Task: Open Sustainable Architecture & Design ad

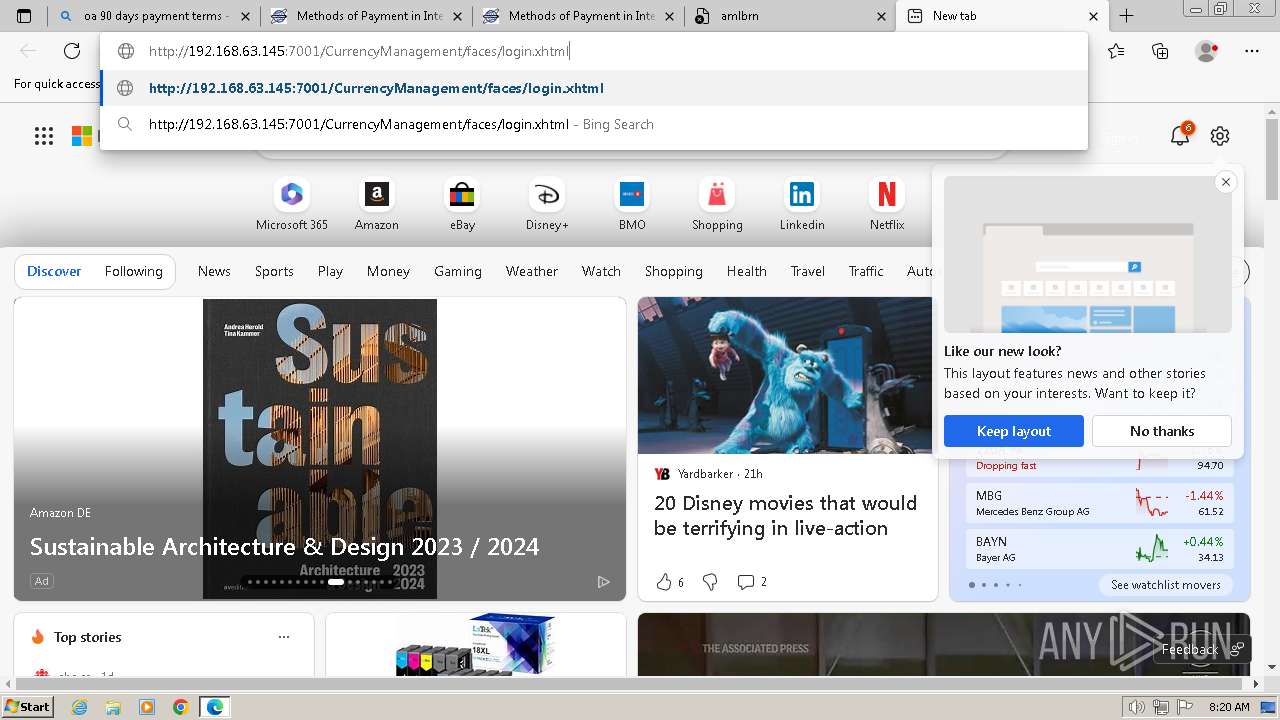Action: (284, 546)
